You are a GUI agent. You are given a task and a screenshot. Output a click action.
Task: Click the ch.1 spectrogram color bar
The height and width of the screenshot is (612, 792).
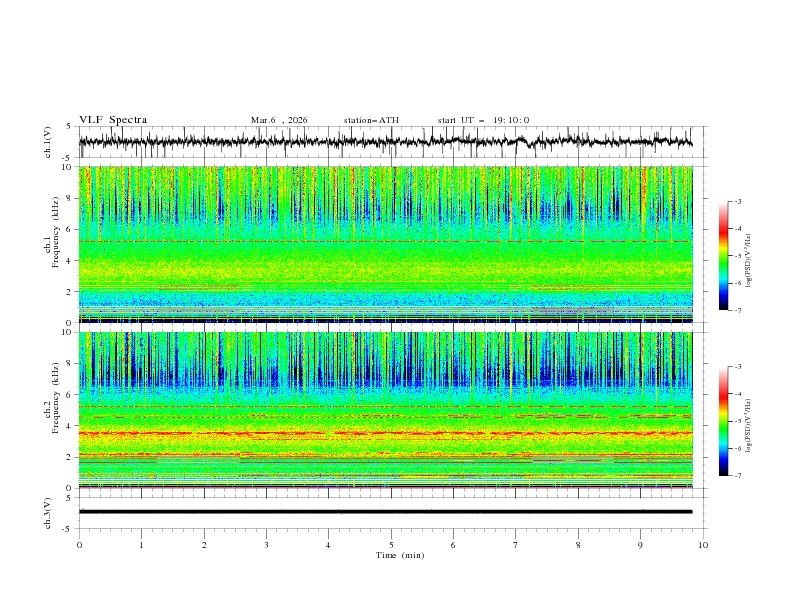tap(724, 256)
